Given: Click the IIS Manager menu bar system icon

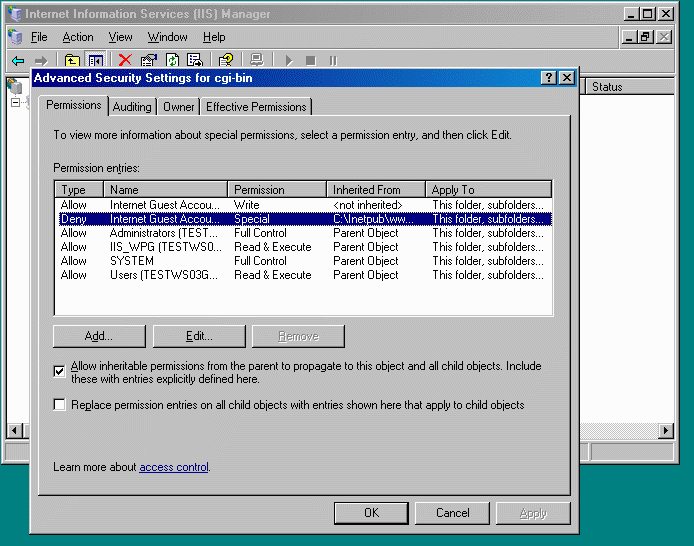Looking at the screenshot, I should [x=15, y=37].
